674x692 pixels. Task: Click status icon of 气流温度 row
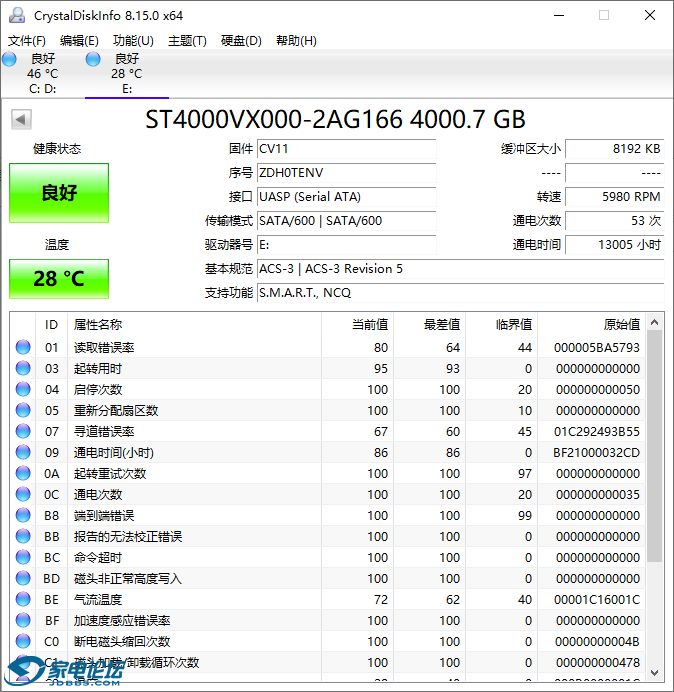23,599
